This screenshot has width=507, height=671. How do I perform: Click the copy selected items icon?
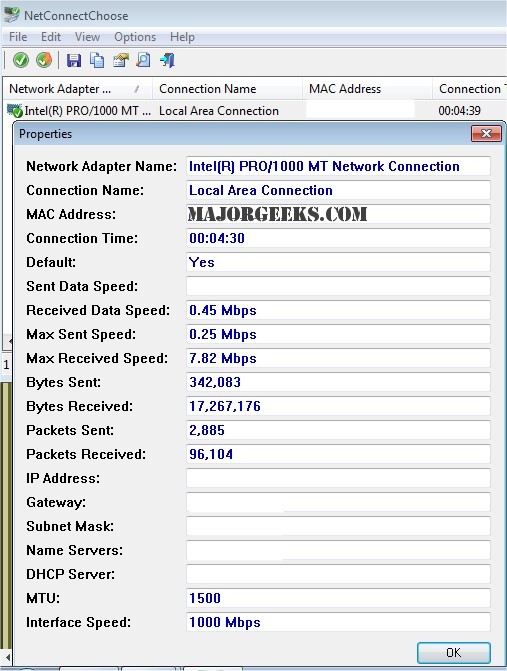coord(97,60)
